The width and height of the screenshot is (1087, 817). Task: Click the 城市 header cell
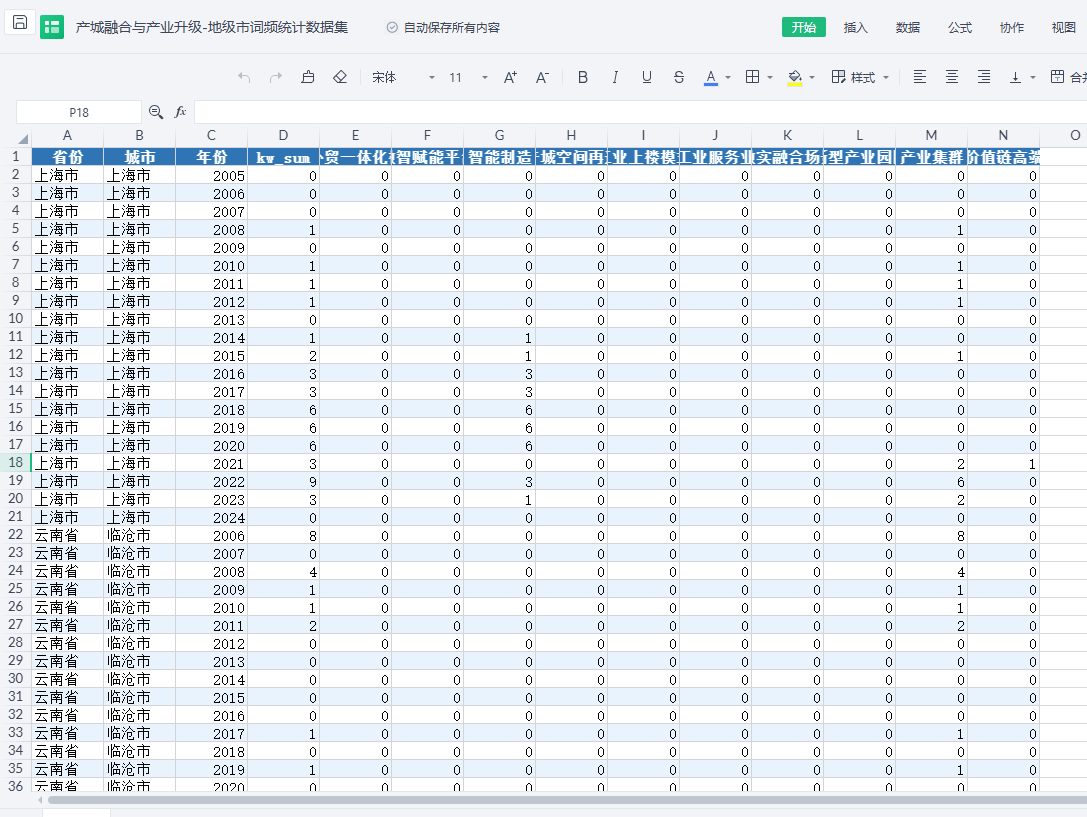(139, 157)
